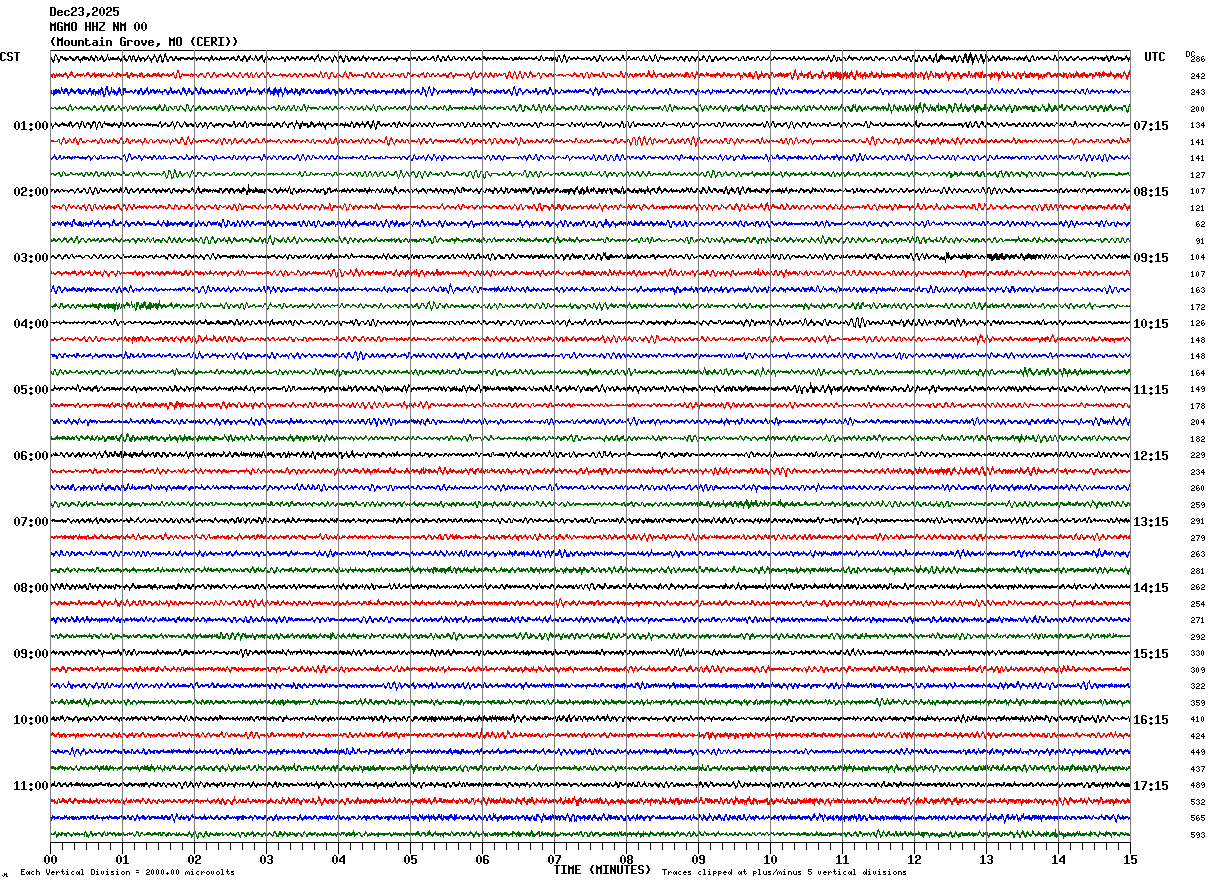Select the 06:00 CST time label
1210x886 pixels.
[31, 456]
